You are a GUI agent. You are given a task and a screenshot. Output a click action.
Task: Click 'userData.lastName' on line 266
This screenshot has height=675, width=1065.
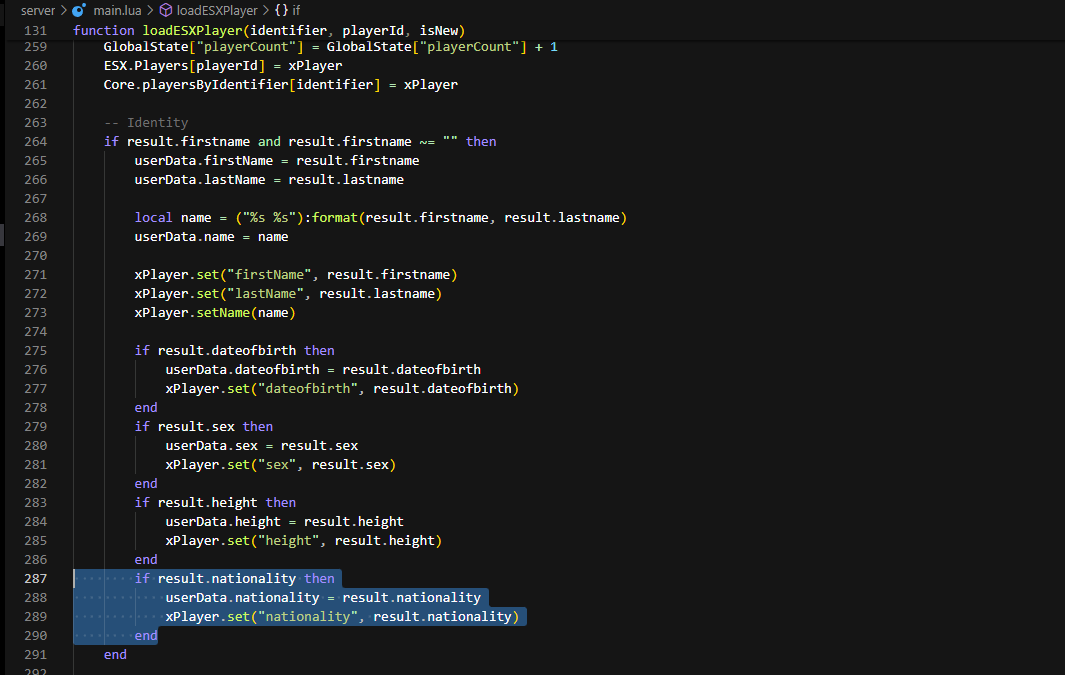pos(200,179)
